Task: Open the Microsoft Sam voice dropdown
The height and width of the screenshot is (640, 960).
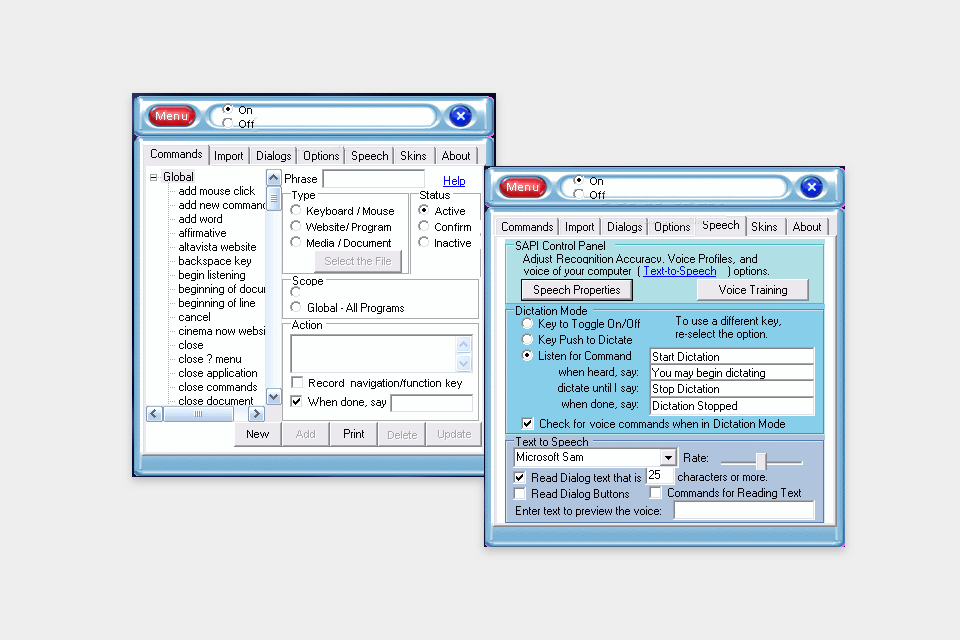Action: point(668,457)
